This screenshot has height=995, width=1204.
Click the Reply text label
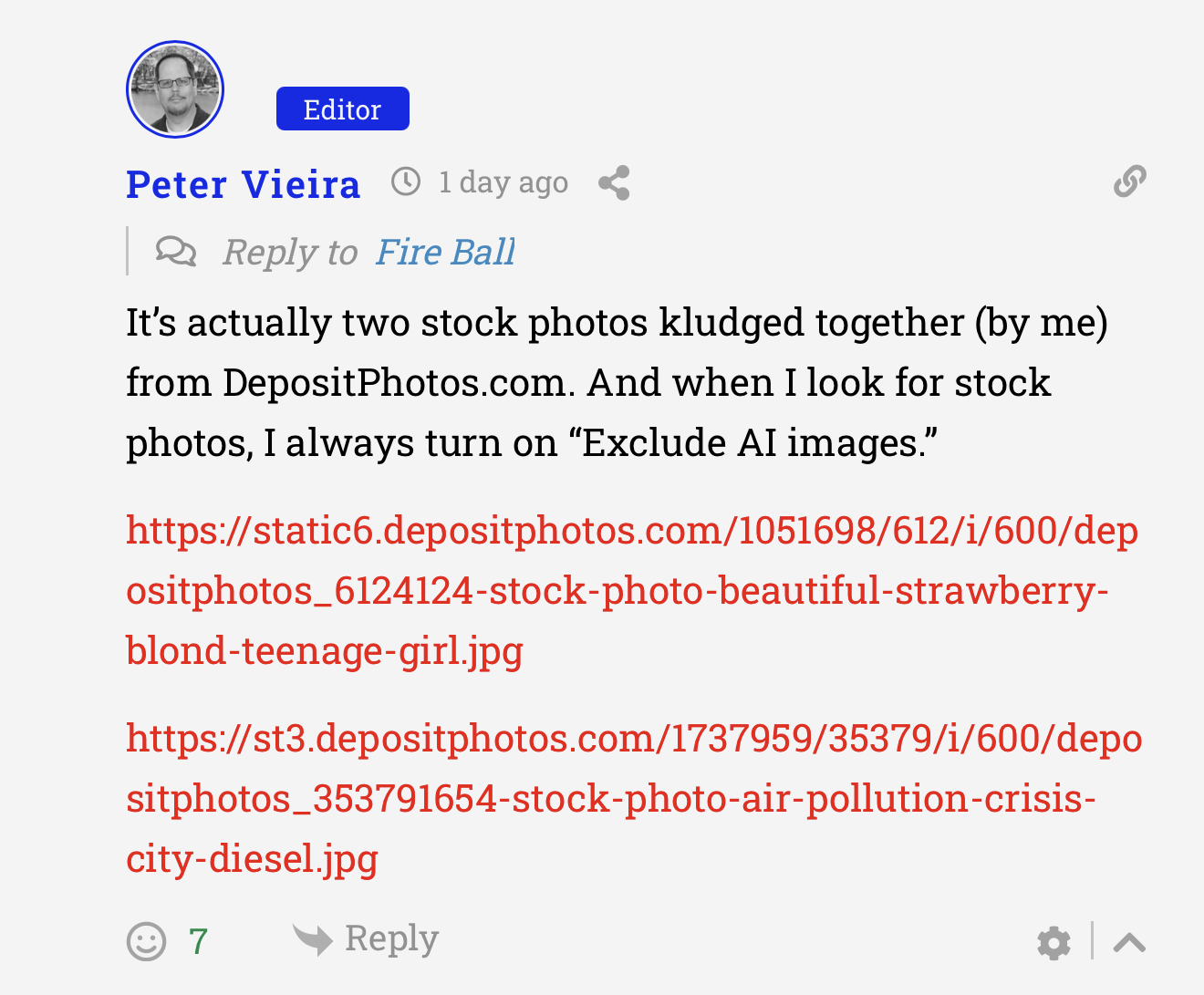[391, 938]
